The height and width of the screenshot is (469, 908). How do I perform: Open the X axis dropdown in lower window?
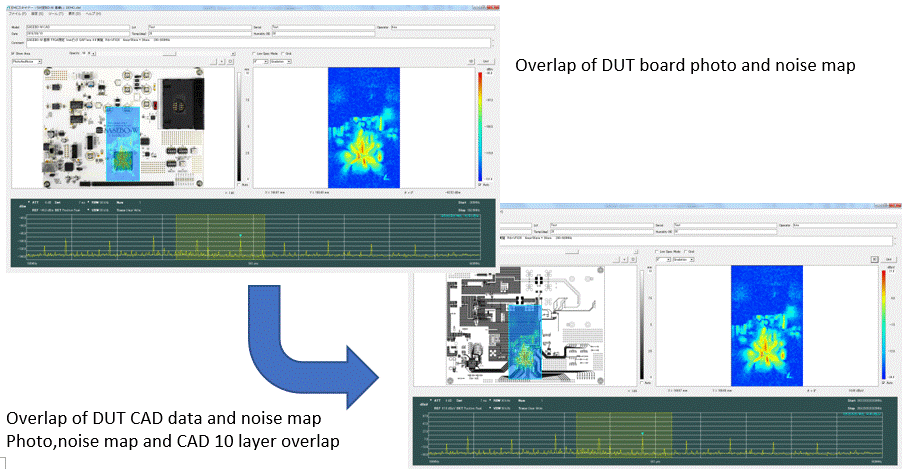(x=664, y=259)
